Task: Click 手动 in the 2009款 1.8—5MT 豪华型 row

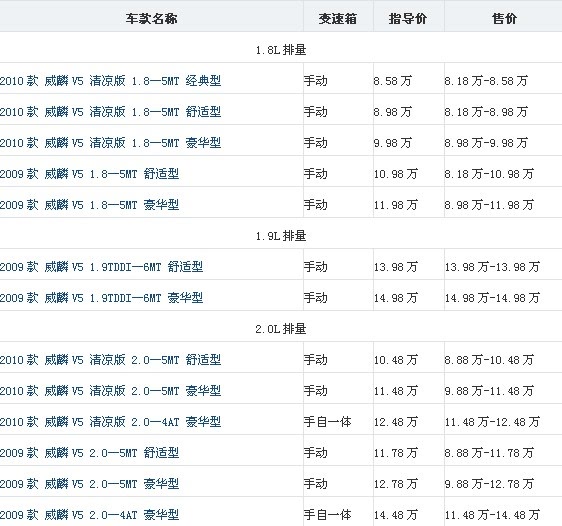Action: click(316, 205)
